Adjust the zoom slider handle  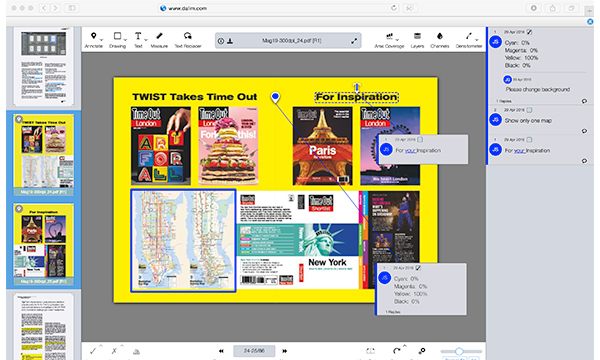(459, 351)
